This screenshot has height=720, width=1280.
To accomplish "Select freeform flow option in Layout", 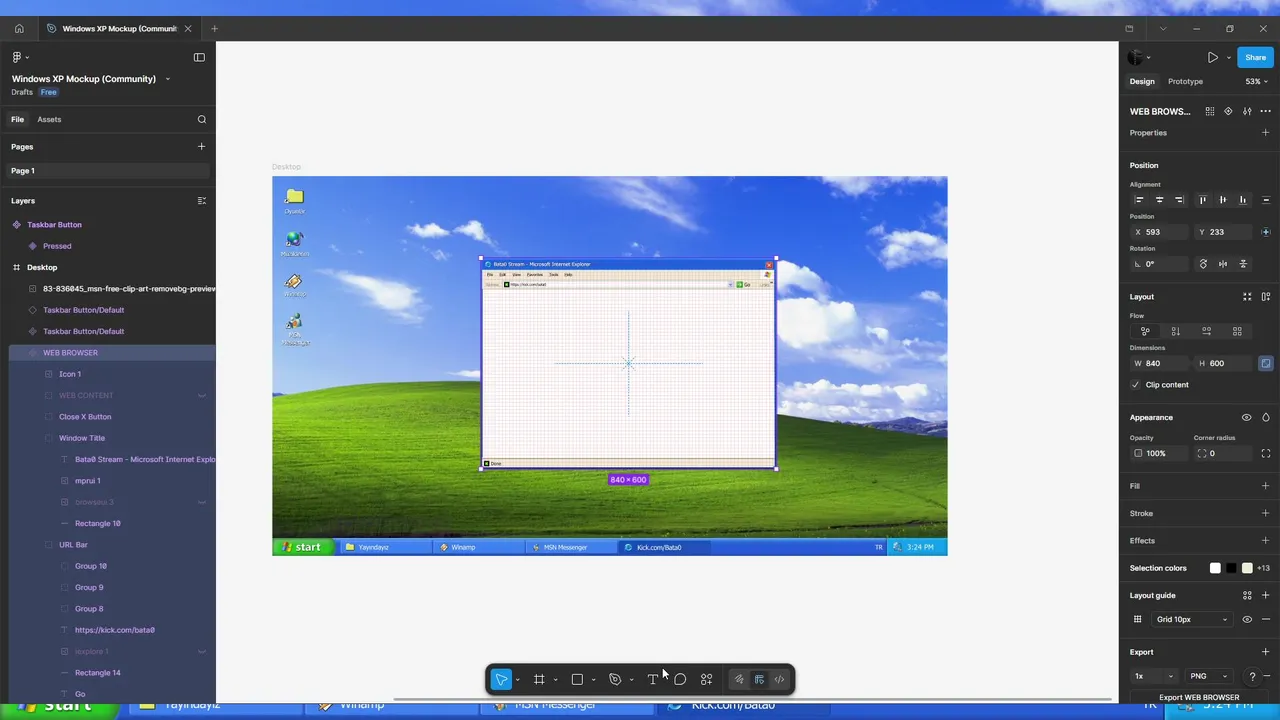I will tap(1145, 331).
